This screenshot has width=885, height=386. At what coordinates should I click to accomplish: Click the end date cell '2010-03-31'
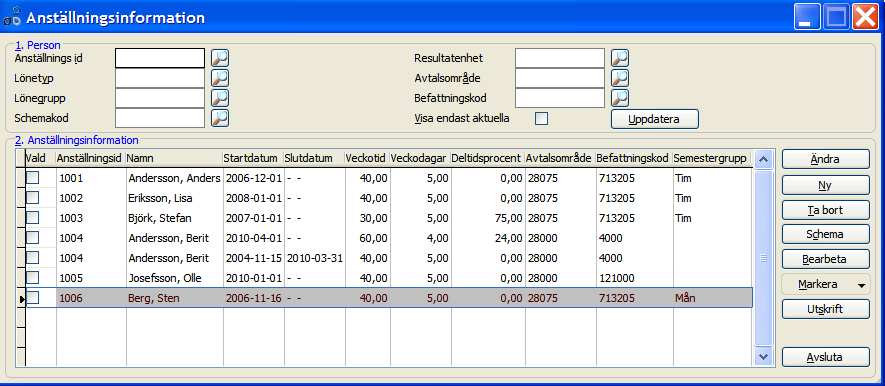coord(314,258)
